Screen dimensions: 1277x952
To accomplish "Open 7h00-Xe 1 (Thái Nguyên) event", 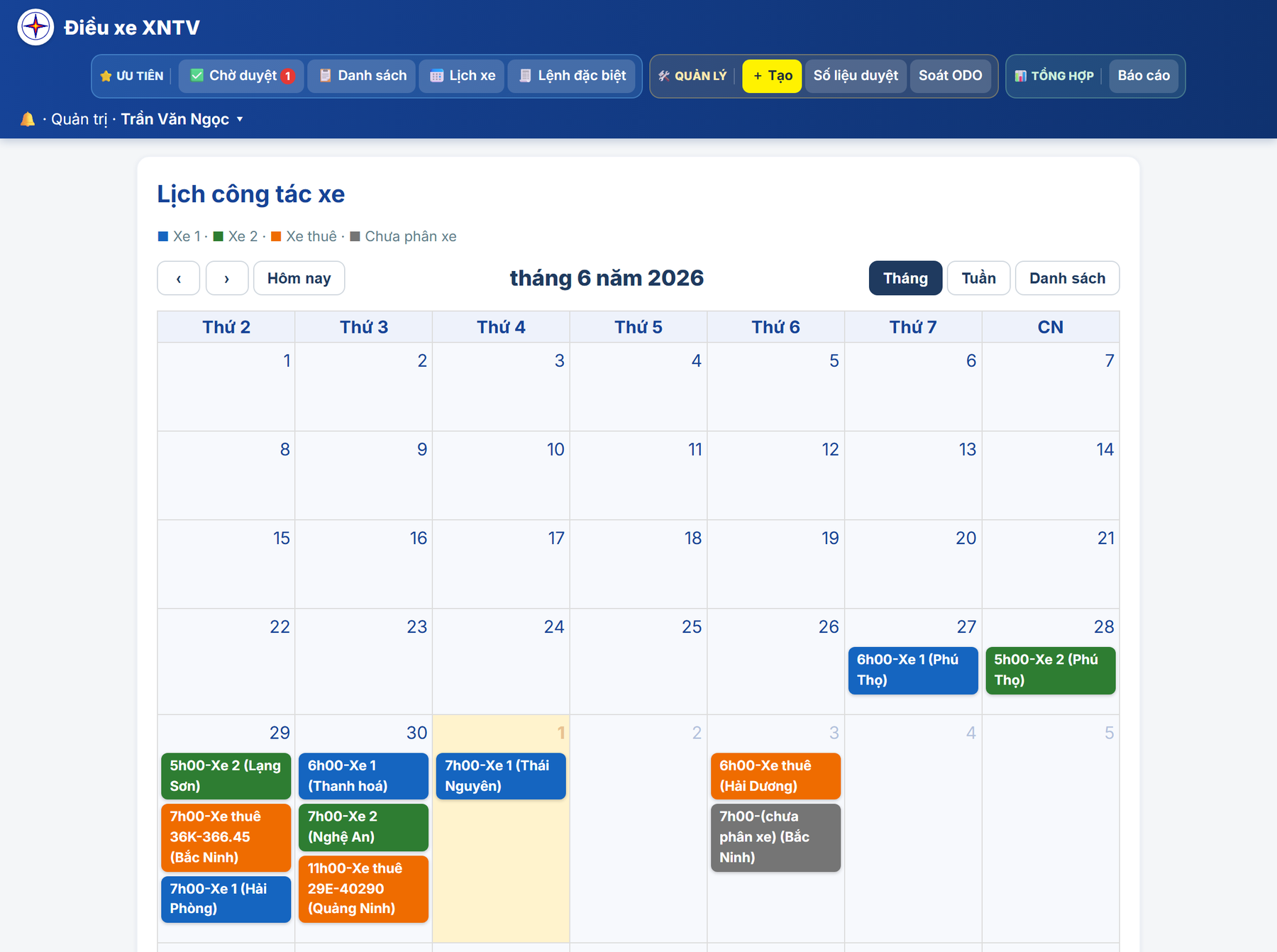I will click(x=501, y=776).
